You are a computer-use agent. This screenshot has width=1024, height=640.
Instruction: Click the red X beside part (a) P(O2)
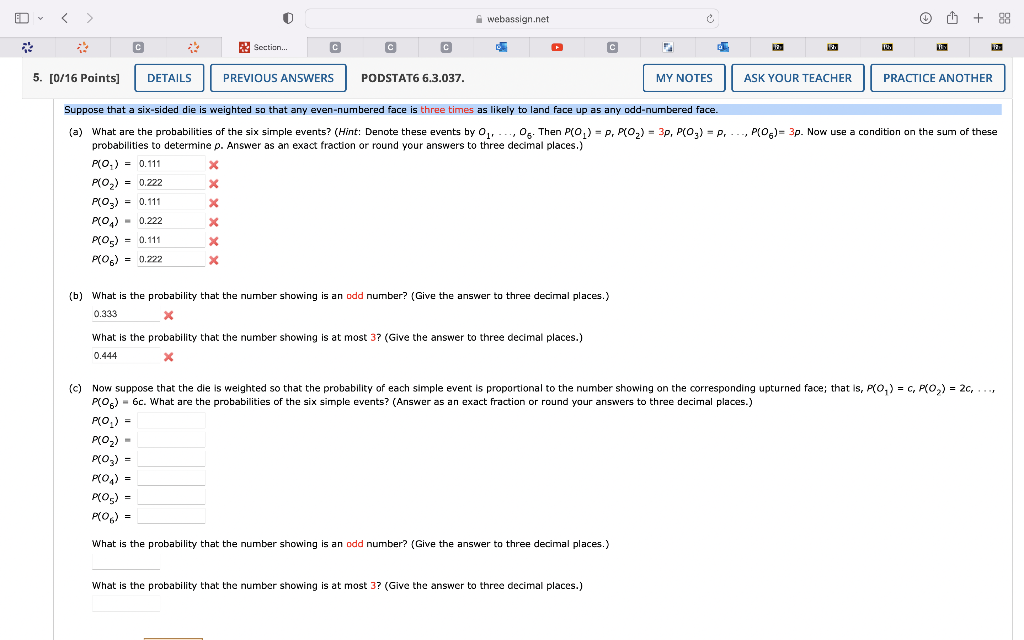point(214,184)
